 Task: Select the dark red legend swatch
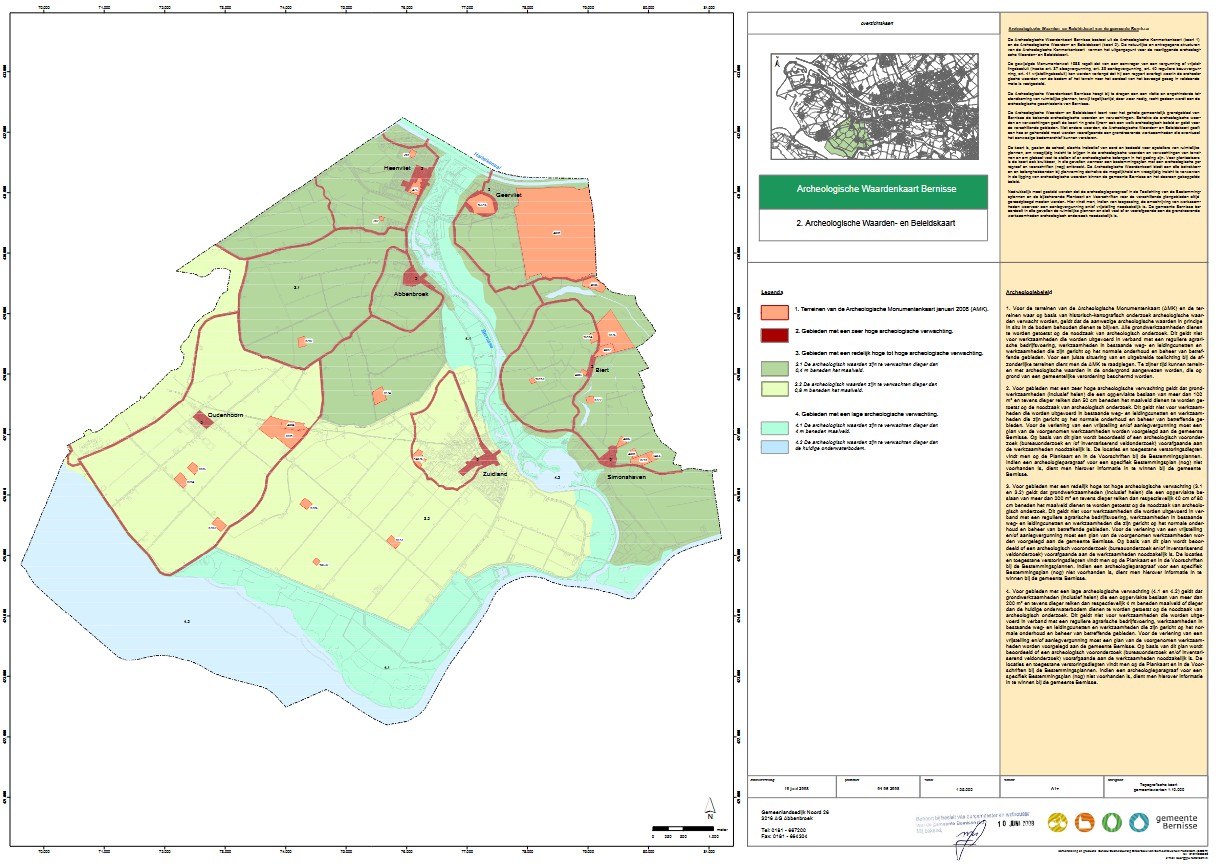click(775, 331)
